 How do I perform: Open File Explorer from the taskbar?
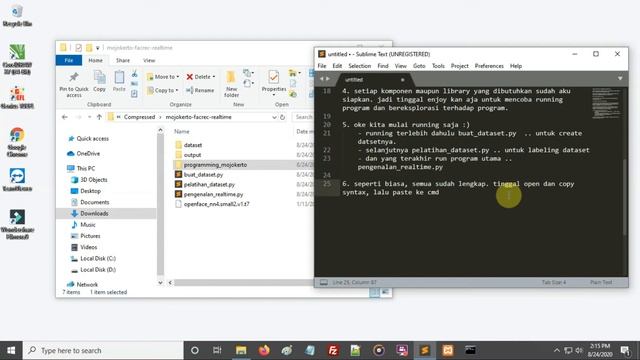pos(241,350)
